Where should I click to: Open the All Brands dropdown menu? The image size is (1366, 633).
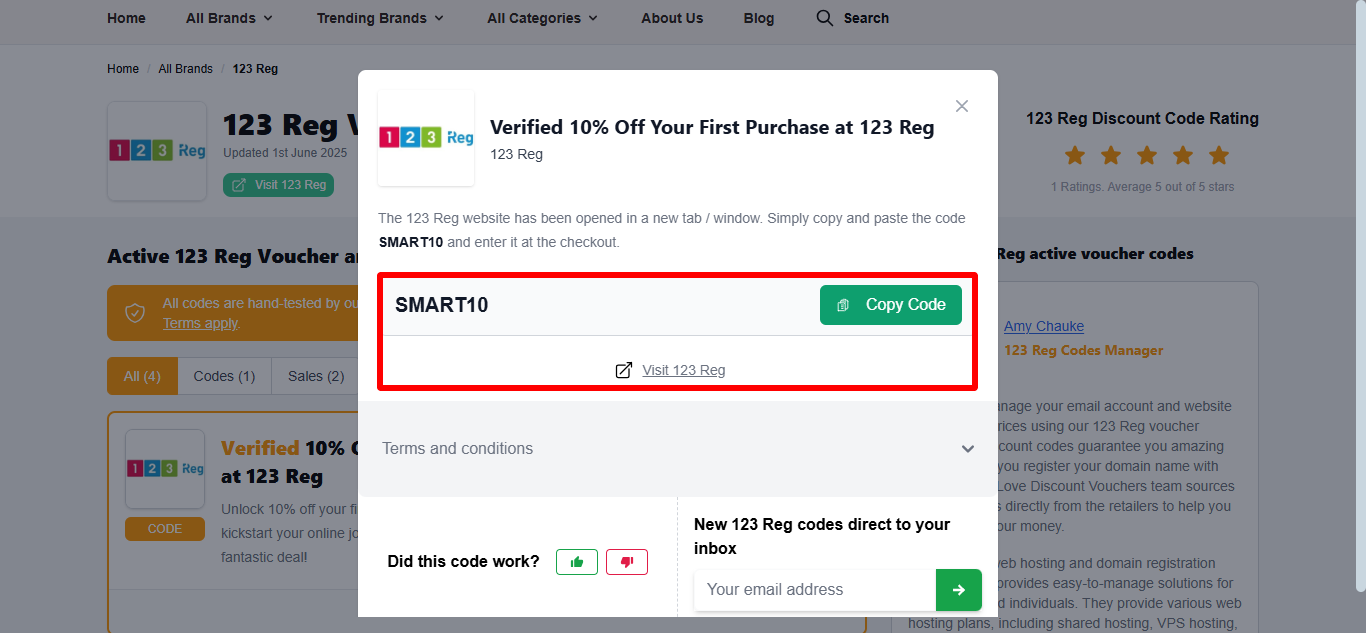click(x=229, y=18)
